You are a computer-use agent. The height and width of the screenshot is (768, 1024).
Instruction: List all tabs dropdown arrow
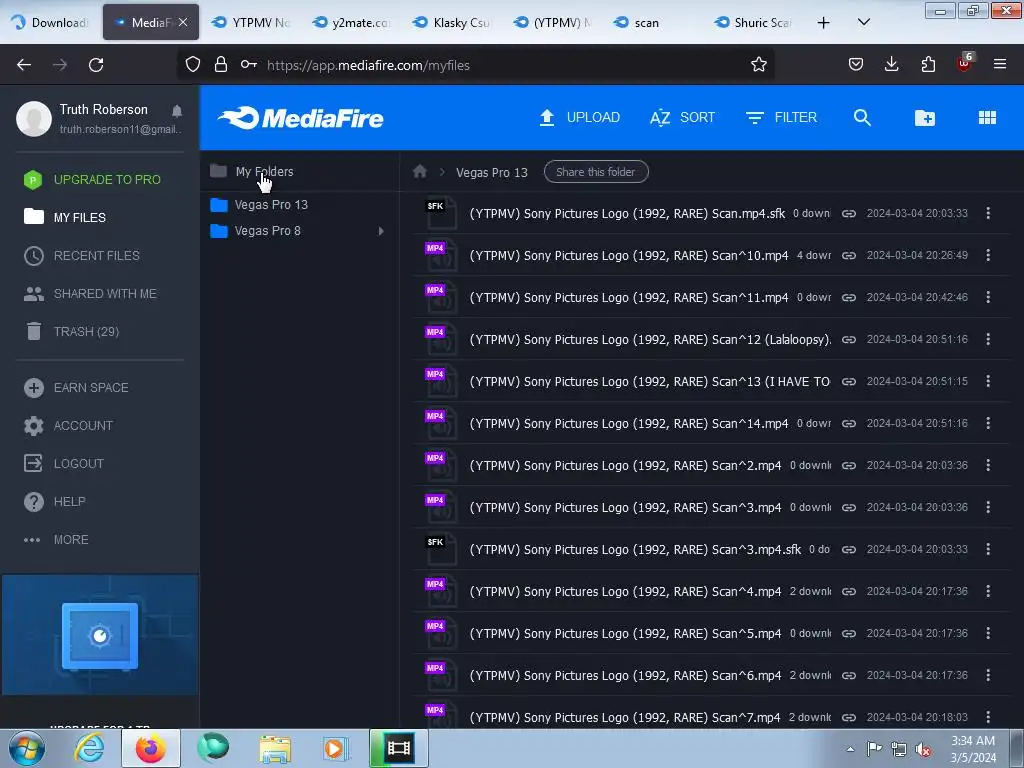tap(863, 22)
